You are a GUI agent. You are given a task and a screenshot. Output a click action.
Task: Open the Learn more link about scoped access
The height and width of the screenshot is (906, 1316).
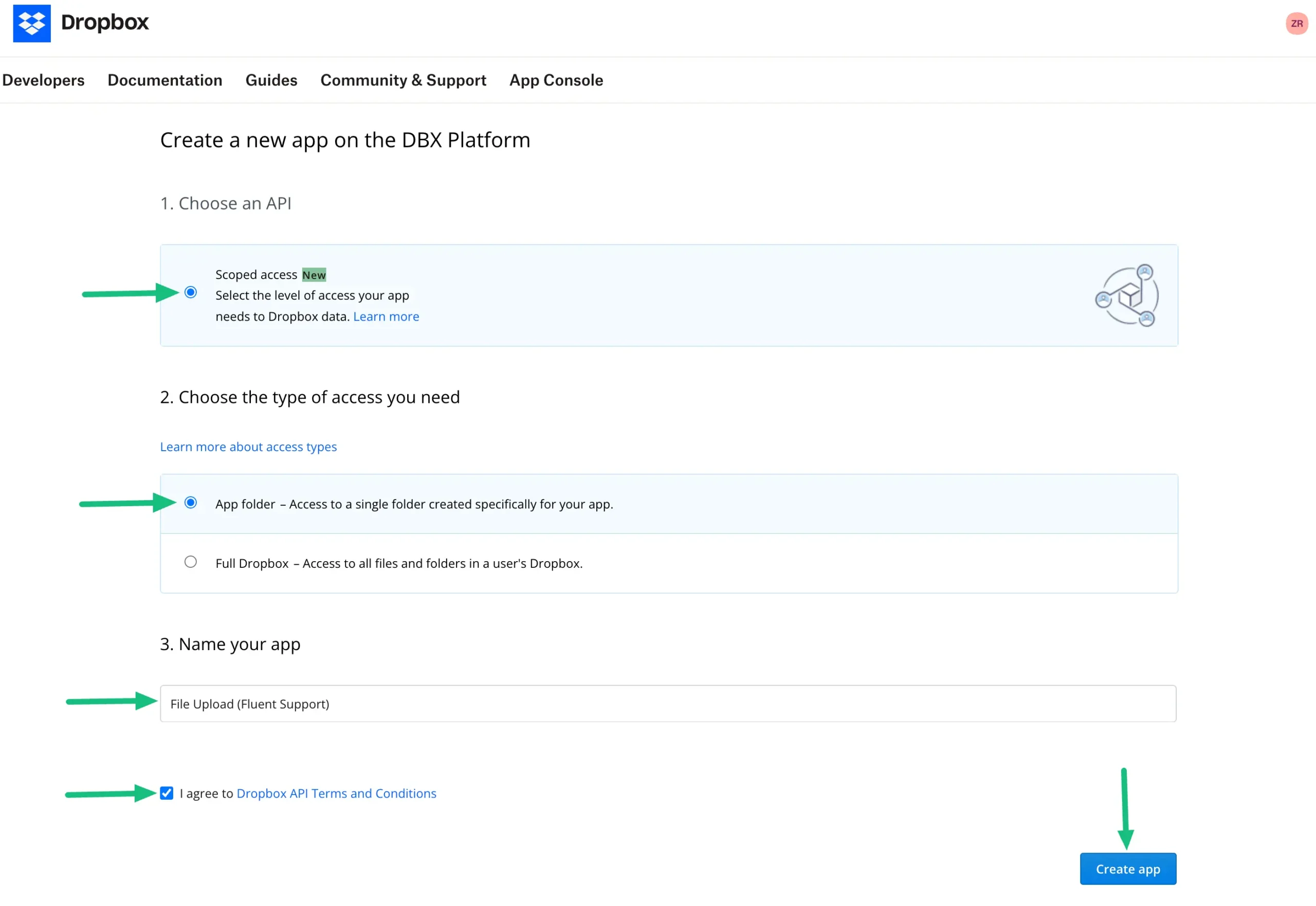point(386,316)
